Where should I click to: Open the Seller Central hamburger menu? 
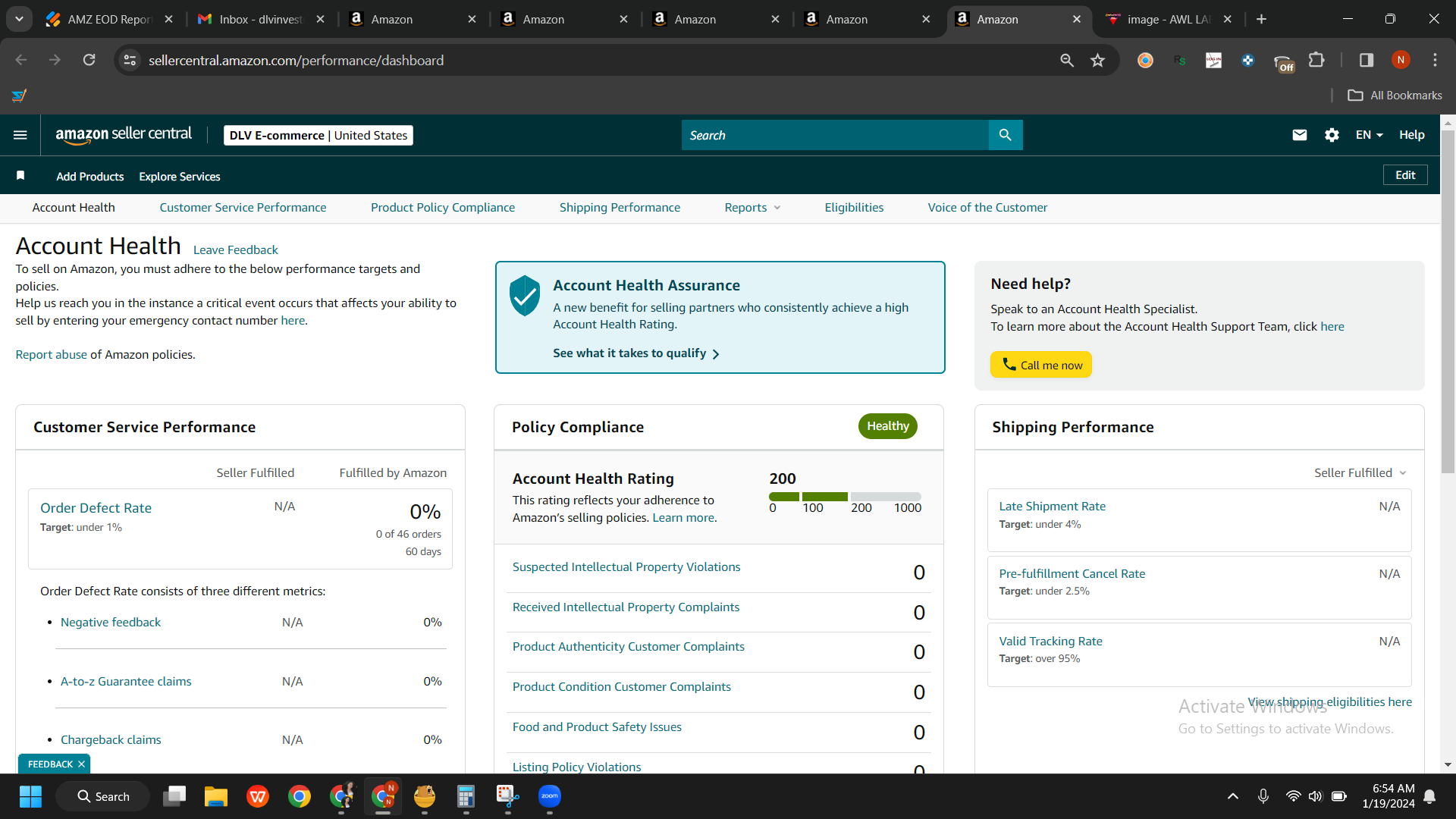coord(20,135)
